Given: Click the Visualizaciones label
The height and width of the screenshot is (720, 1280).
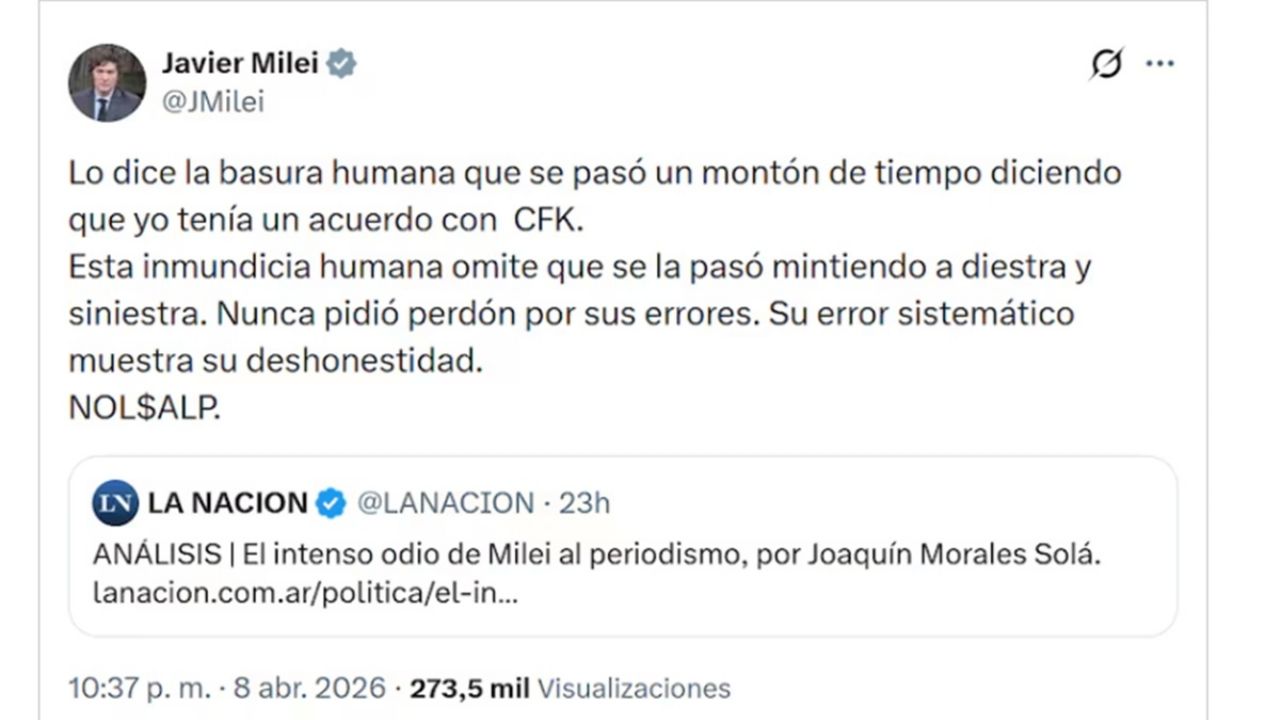Looking at the screenshot, I should pyautogui.click(x=634, y=688).
